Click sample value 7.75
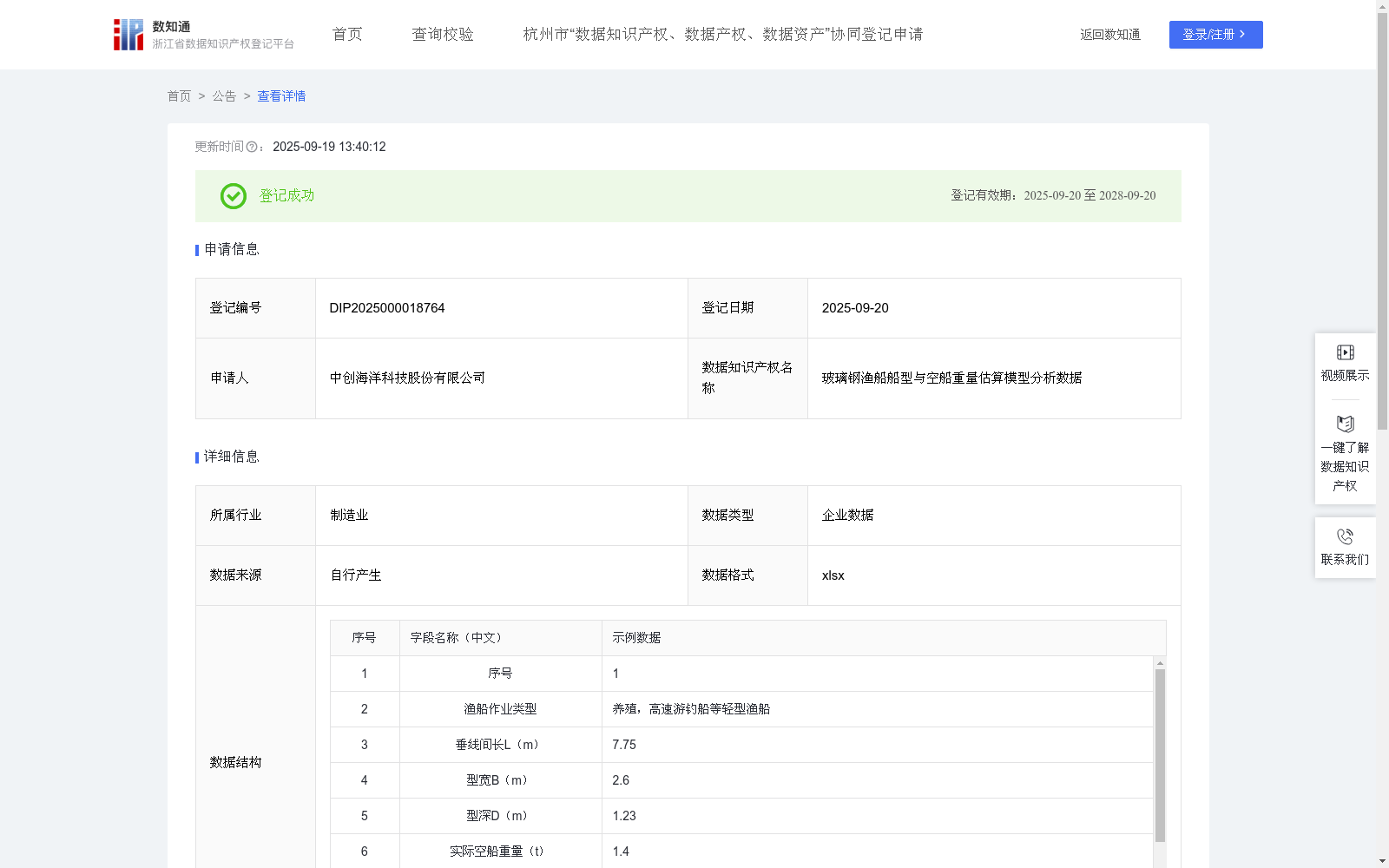 tap(624, 745)
